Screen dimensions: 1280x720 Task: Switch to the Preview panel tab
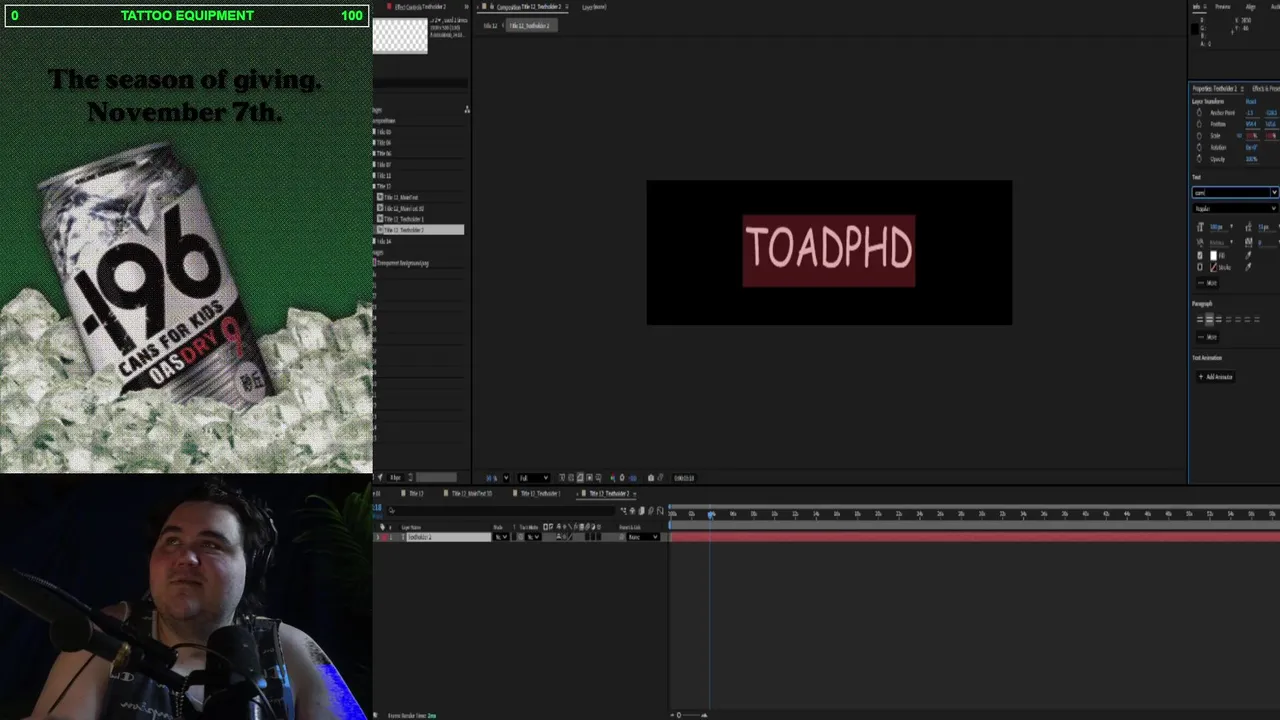[x=1222, y=6]
